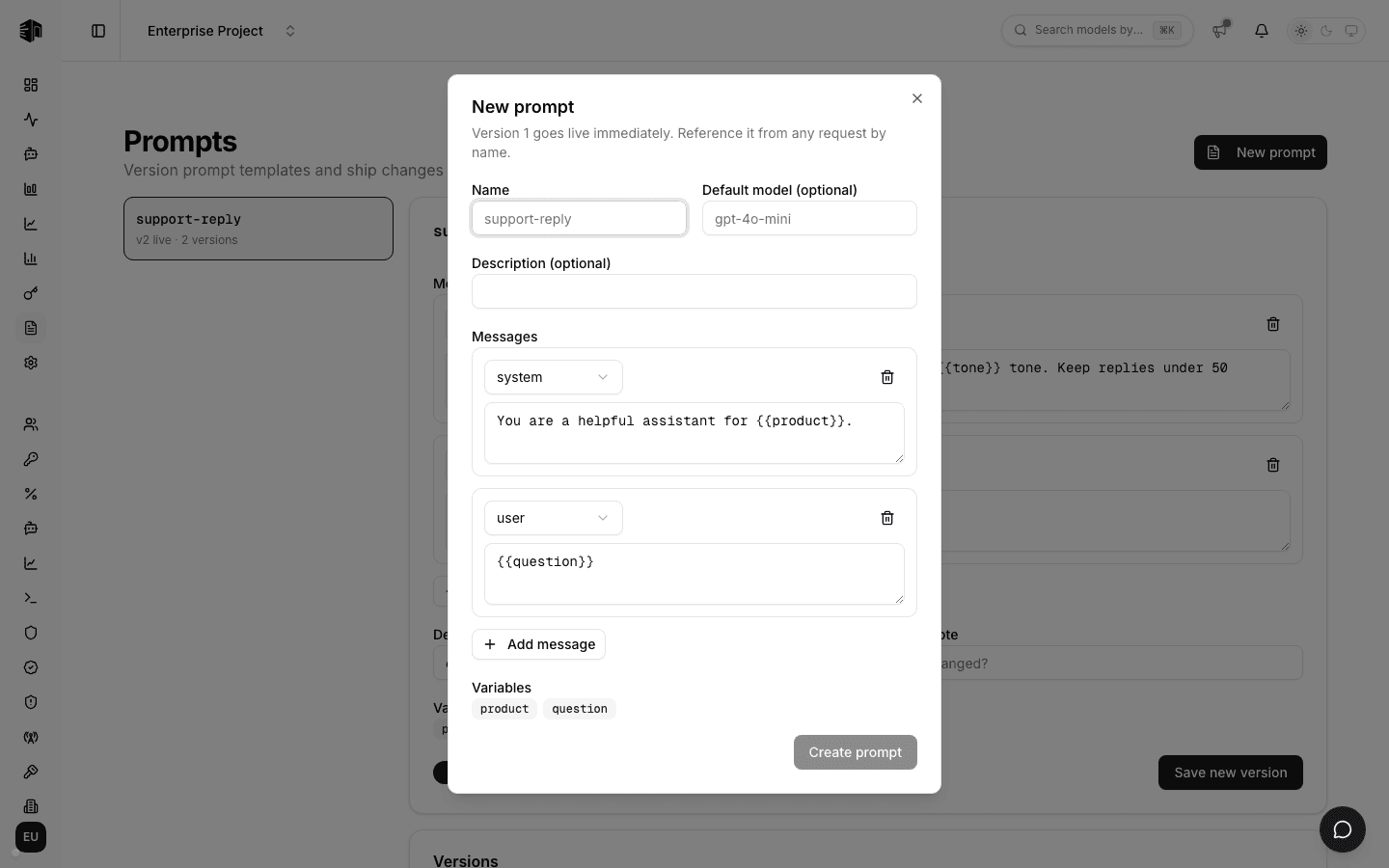
Task: Click the product variable tag
Action: (x=504, y=709)
